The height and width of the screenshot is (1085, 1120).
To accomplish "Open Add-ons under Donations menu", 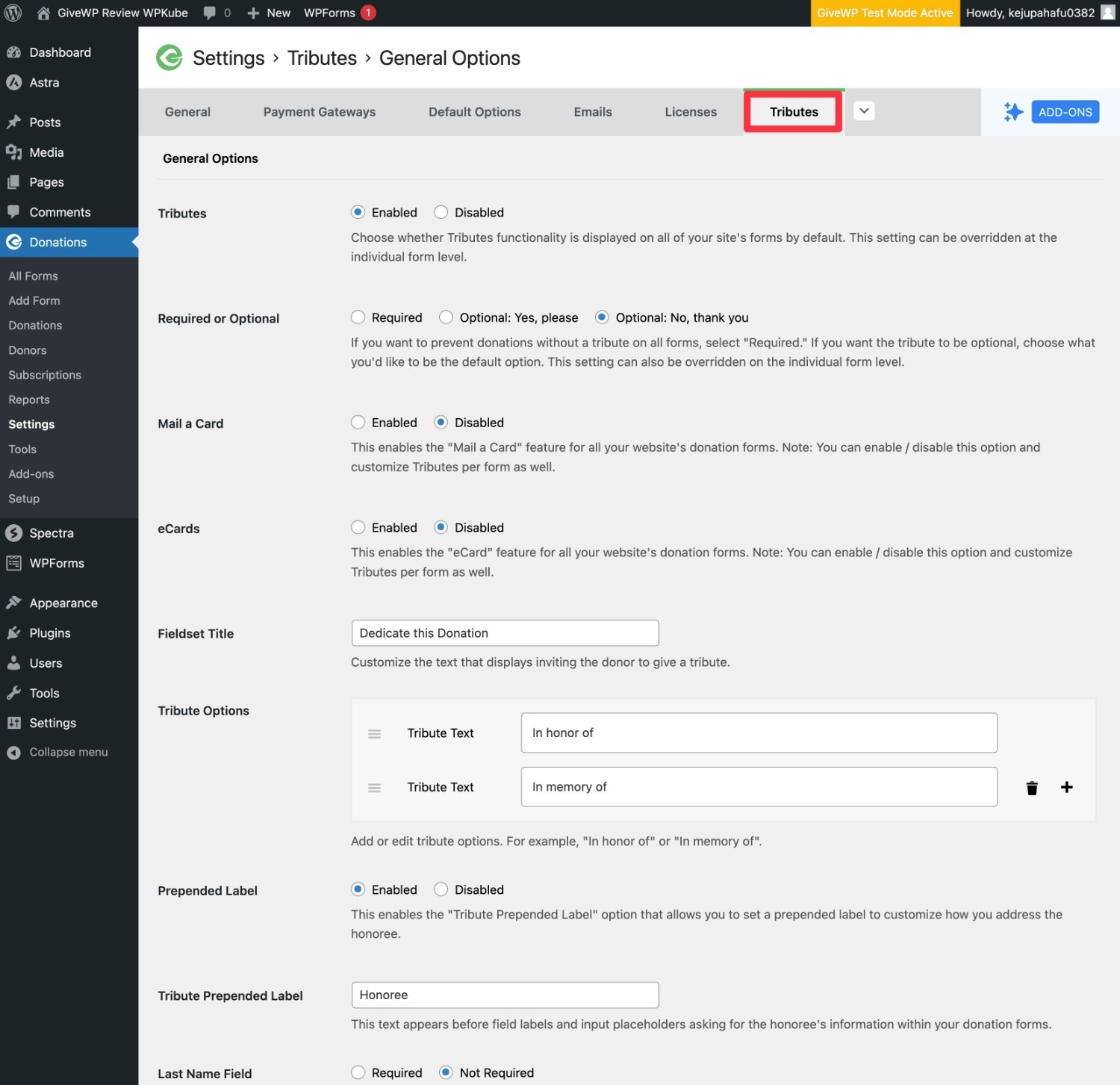I will (x=31, y=474).
